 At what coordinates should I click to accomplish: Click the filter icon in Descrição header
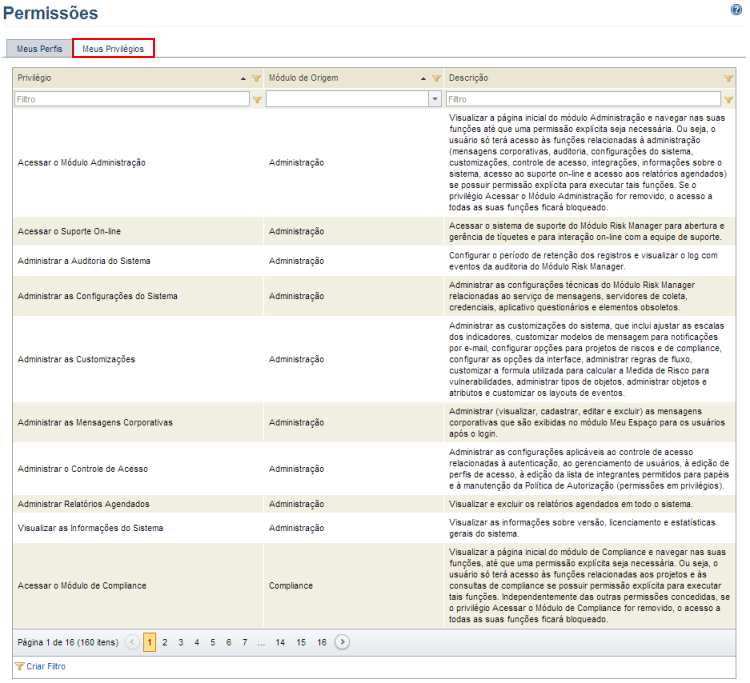(x=728, y=78)
